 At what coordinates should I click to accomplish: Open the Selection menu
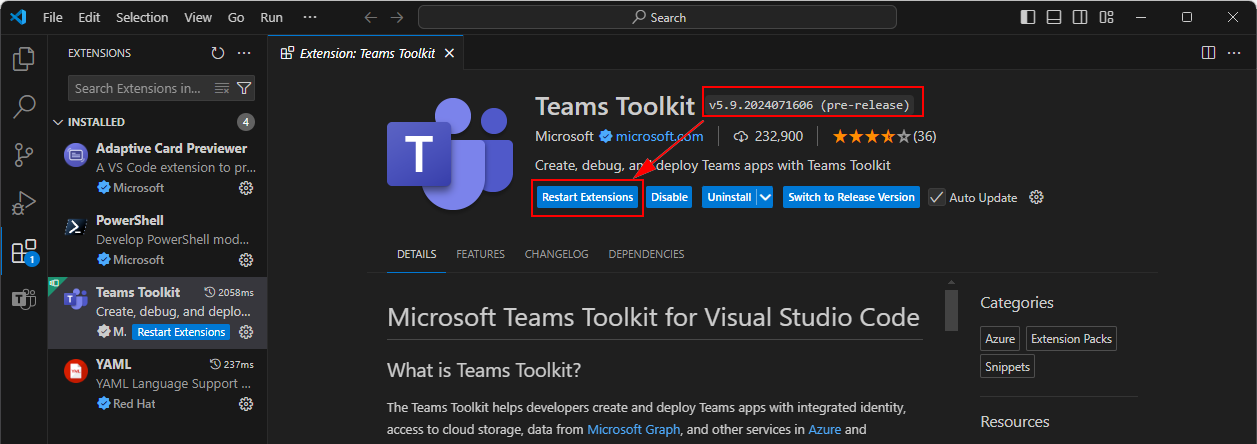[142, 17]
